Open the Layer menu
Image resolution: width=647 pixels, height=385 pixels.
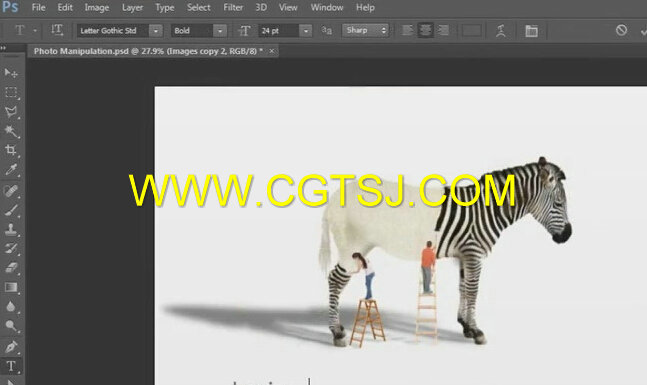coord(132,7)
